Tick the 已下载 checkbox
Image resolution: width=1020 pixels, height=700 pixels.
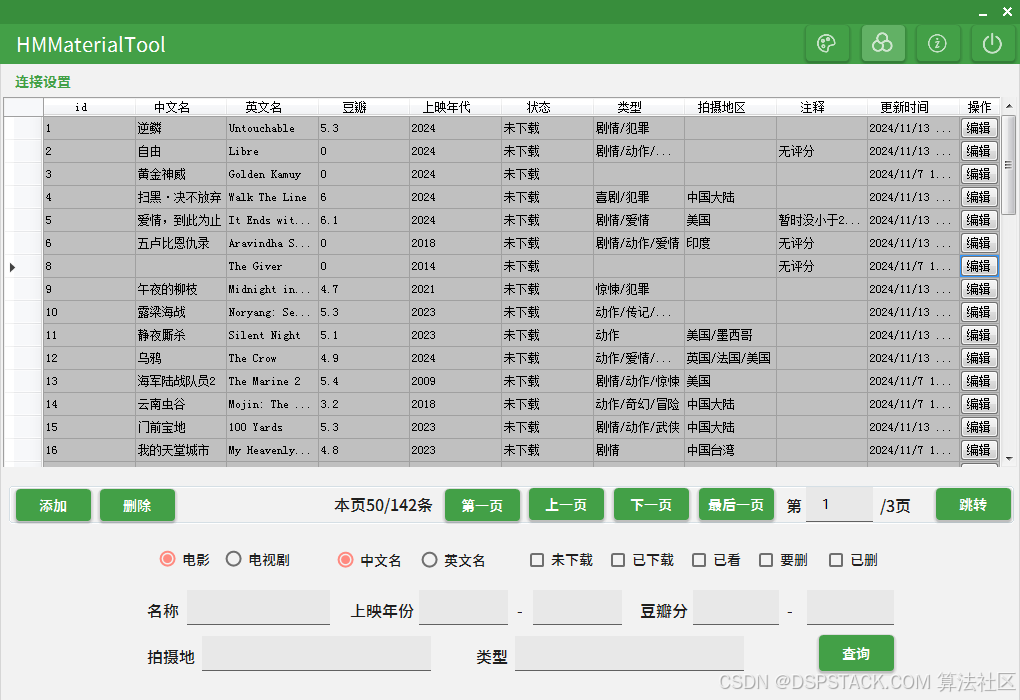(x=618, y=560)
